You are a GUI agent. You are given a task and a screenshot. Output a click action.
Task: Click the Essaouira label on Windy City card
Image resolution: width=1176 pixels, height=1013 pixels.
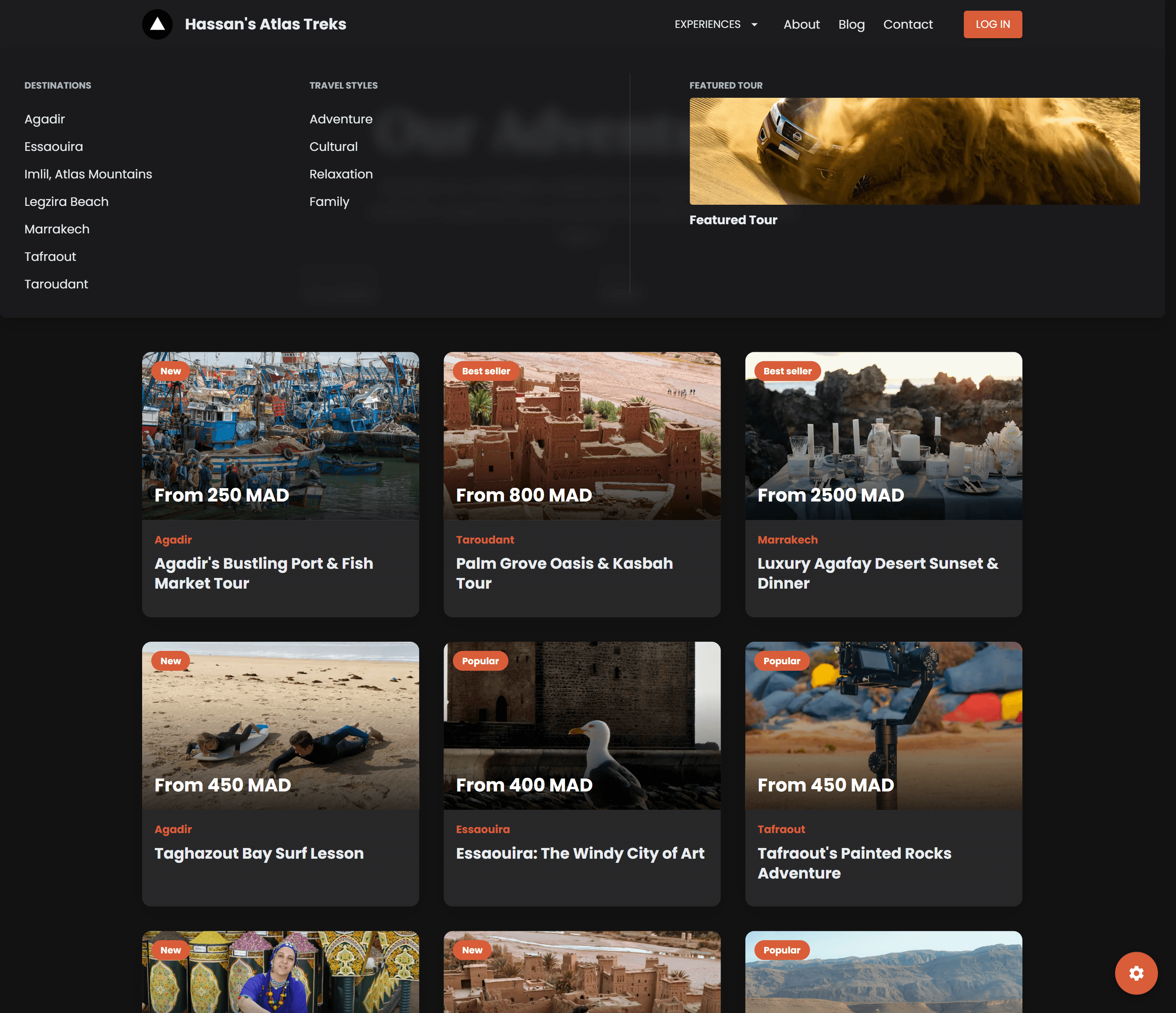tap(483, 829)
